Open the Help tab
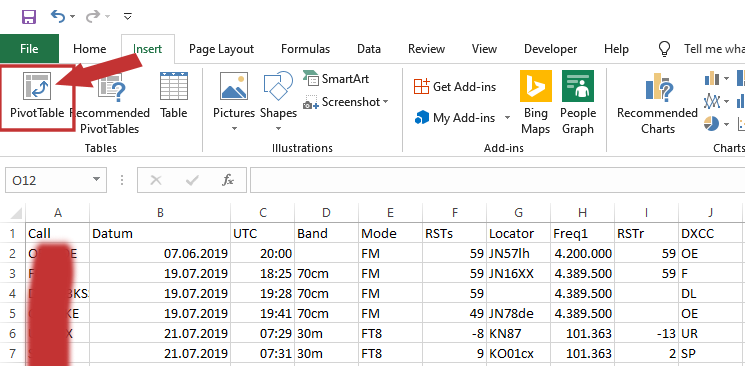 (616, 49)
